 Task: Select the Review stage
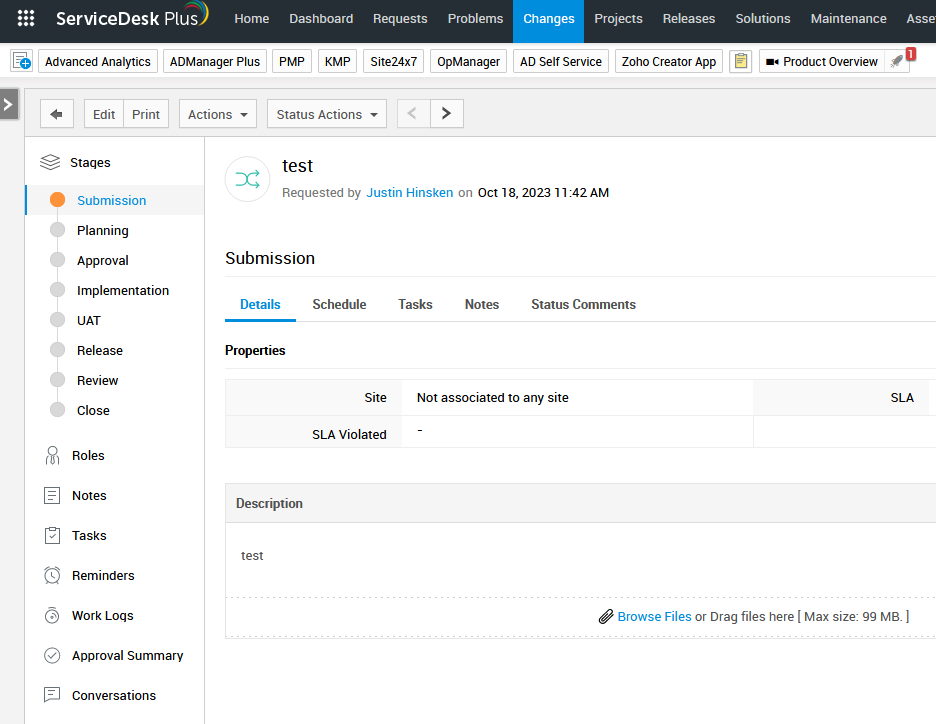pyautogui.click(x=97, y=380)
